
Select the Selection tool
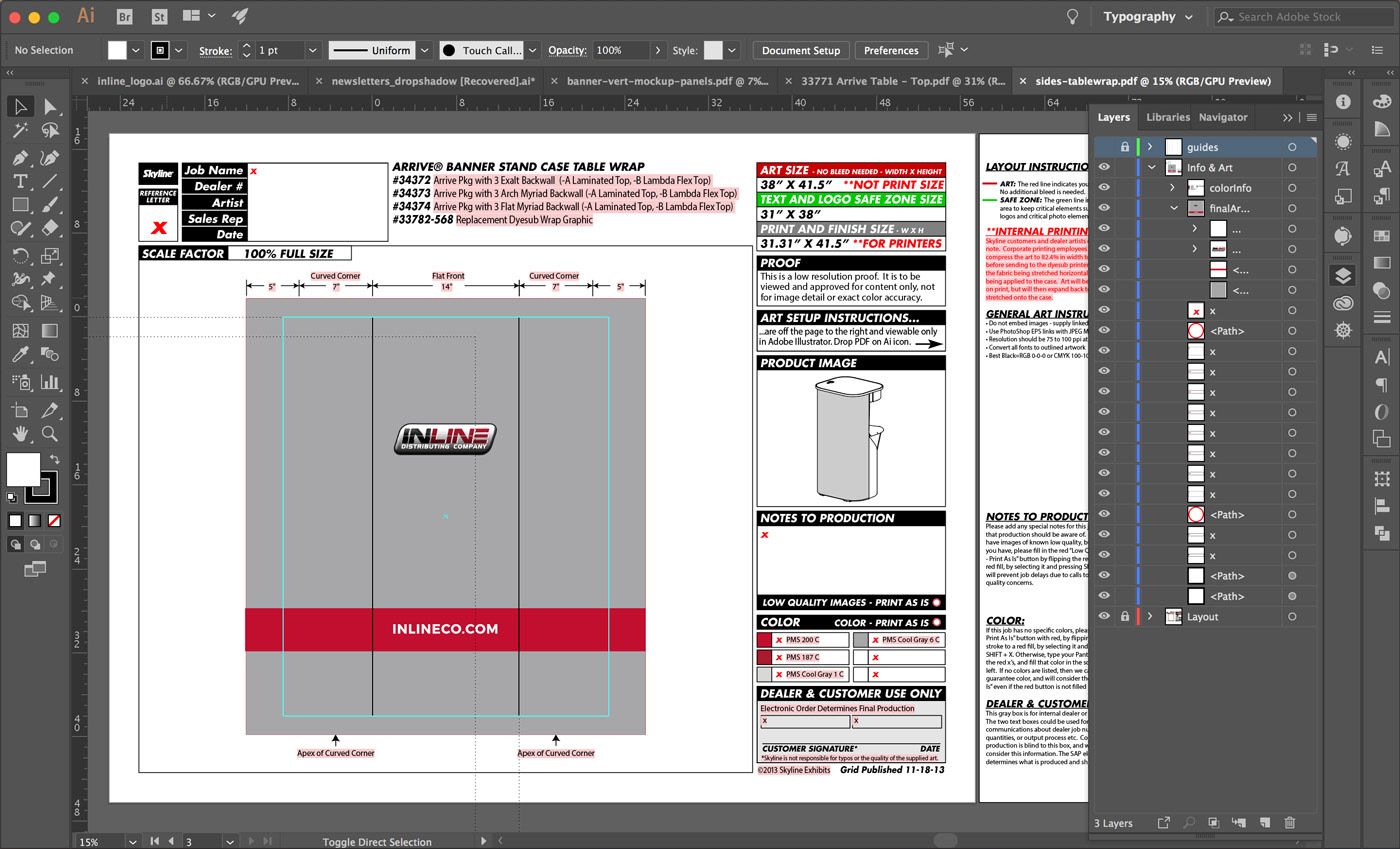coord(20,107)
